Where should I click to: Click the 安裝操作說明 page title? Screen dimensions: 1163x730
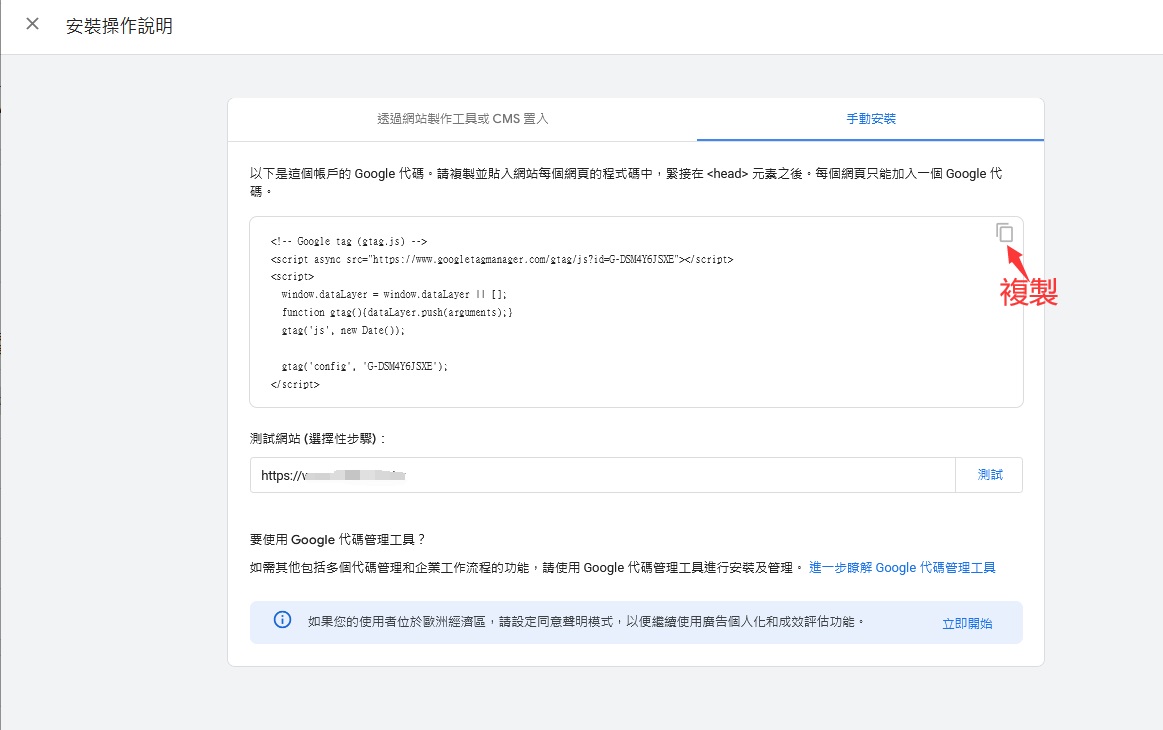[x=119, y=26]
